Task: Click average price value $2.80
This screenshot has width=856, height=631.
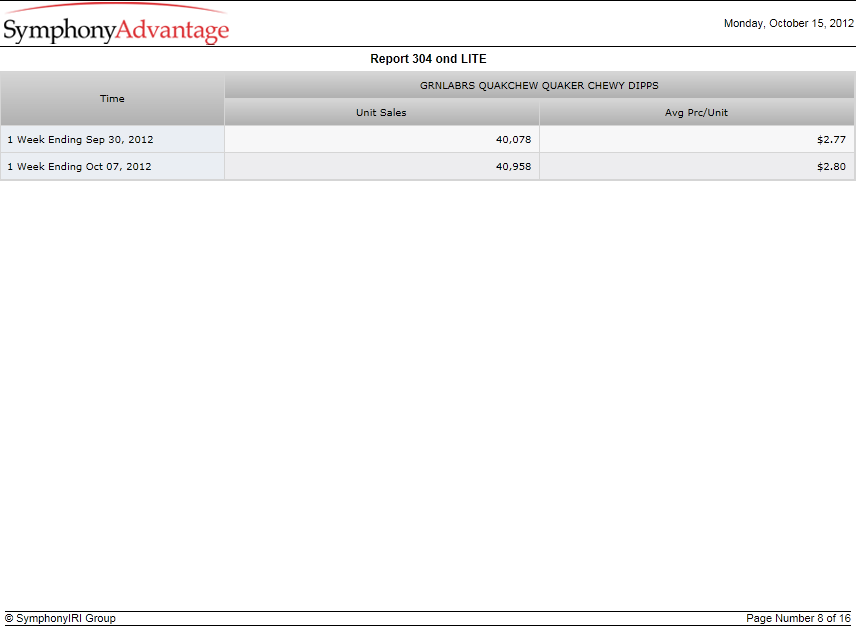Action: (831, 166)
